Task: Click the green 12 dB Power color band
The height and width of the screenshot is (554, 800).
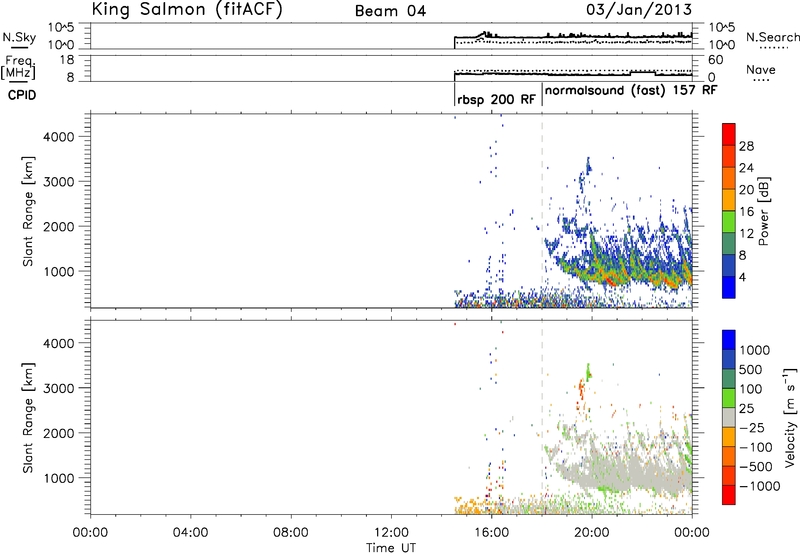Action: pyautogui.click(x=729, y=222)
